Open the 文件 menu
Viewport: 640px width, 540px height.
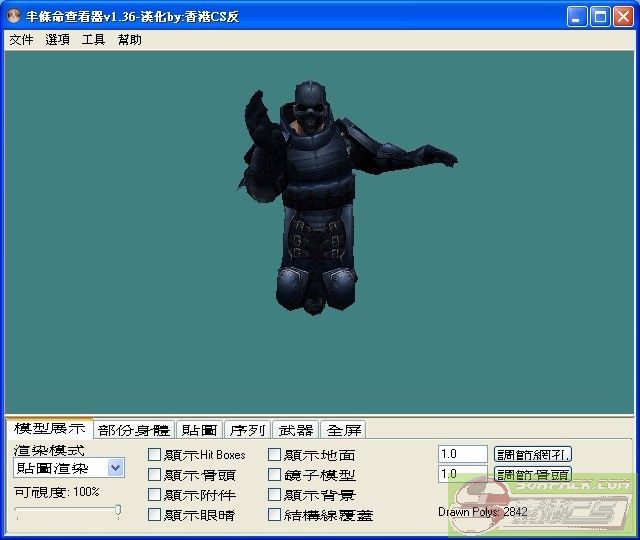[x=21, y=40]
